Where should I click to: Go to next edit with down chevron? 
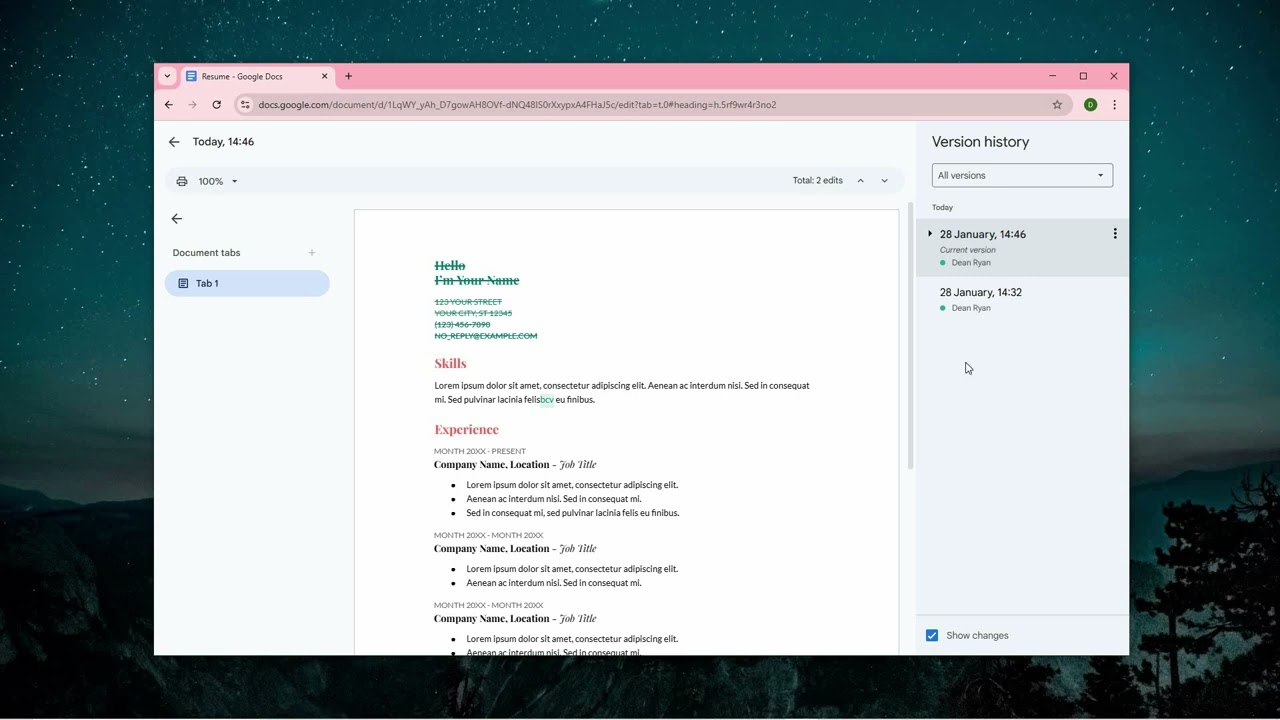[884, 181]
